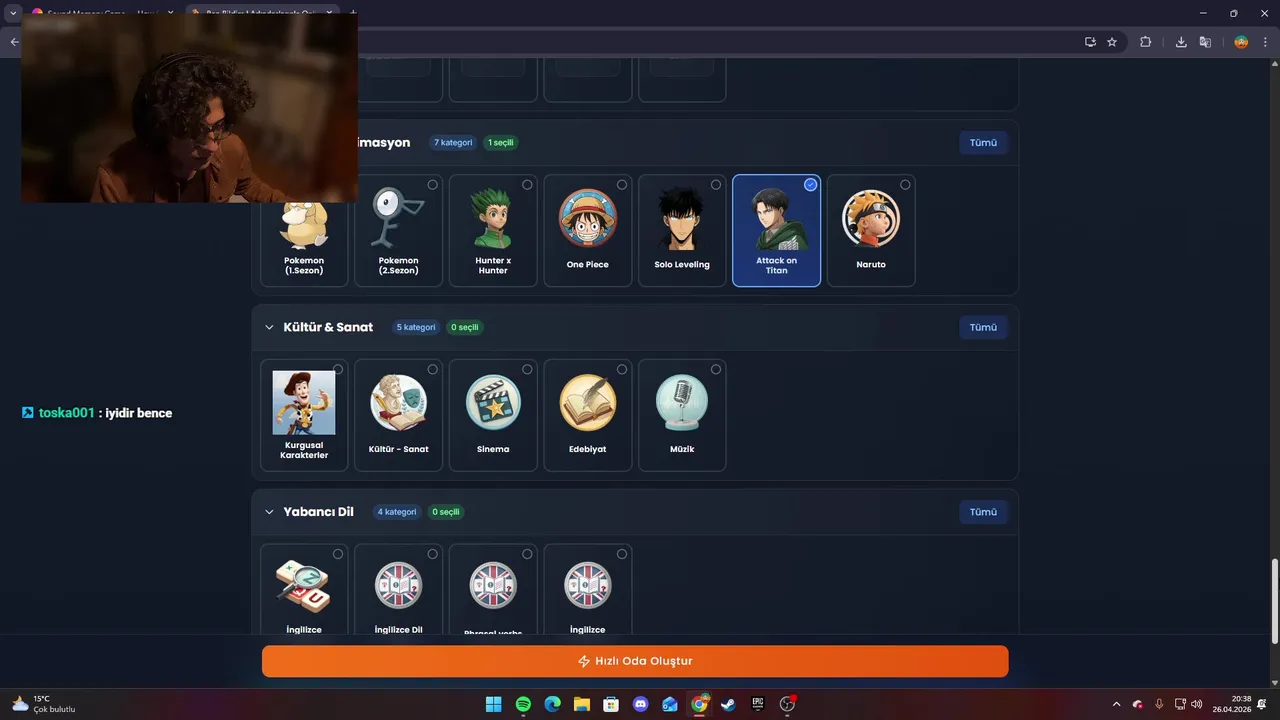Open the Windows Start menu
Viewport: 1280px width, 720px height.
coord(493,704)
